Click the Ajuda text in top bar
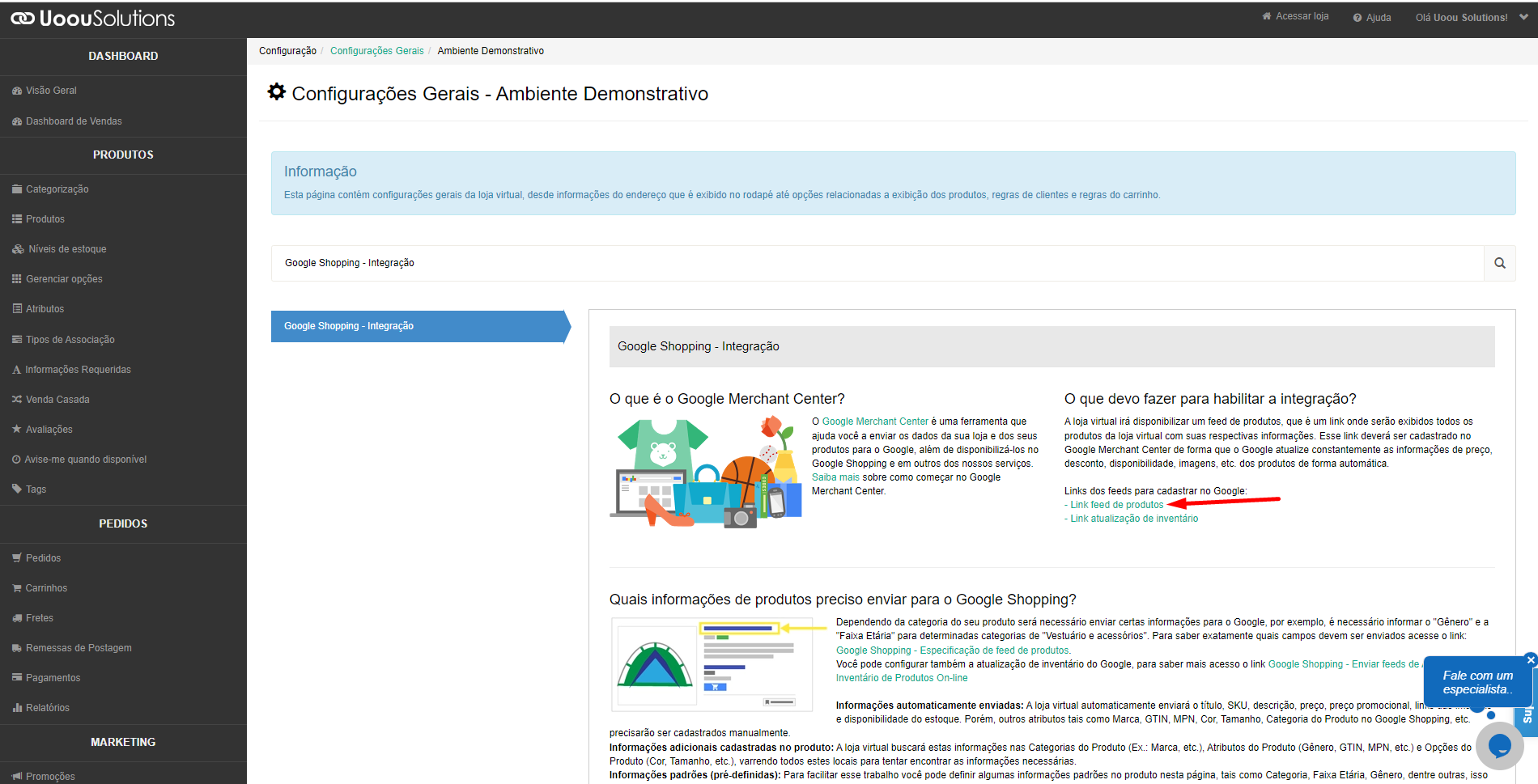Viewport: 1538px width, 784px height. [1379, 18]
